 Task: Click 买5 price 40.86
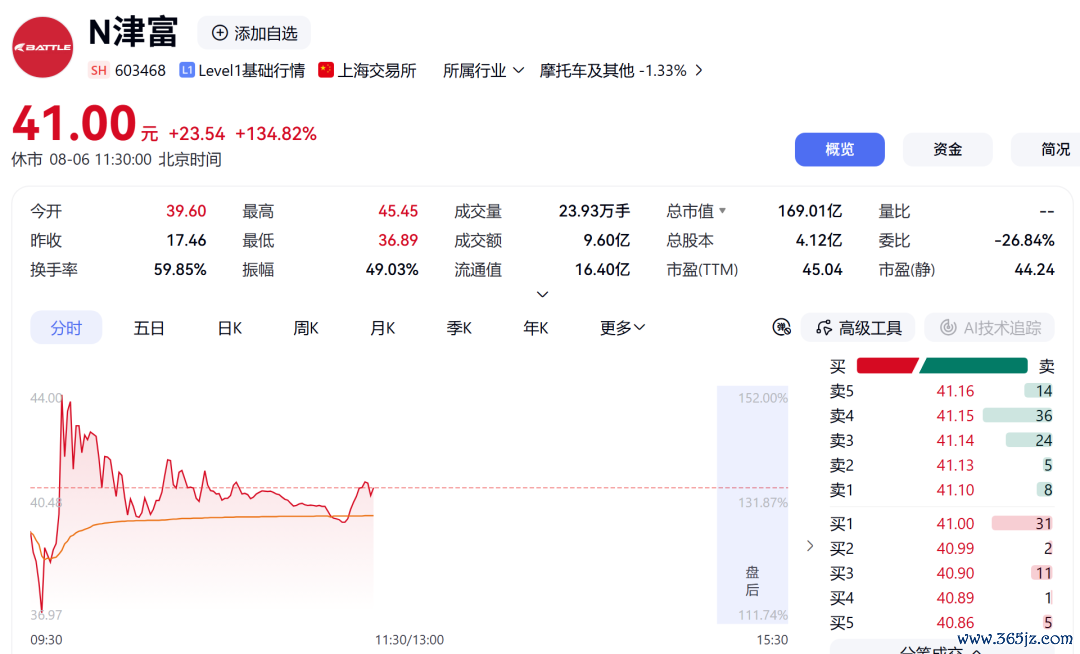point(955,623)
